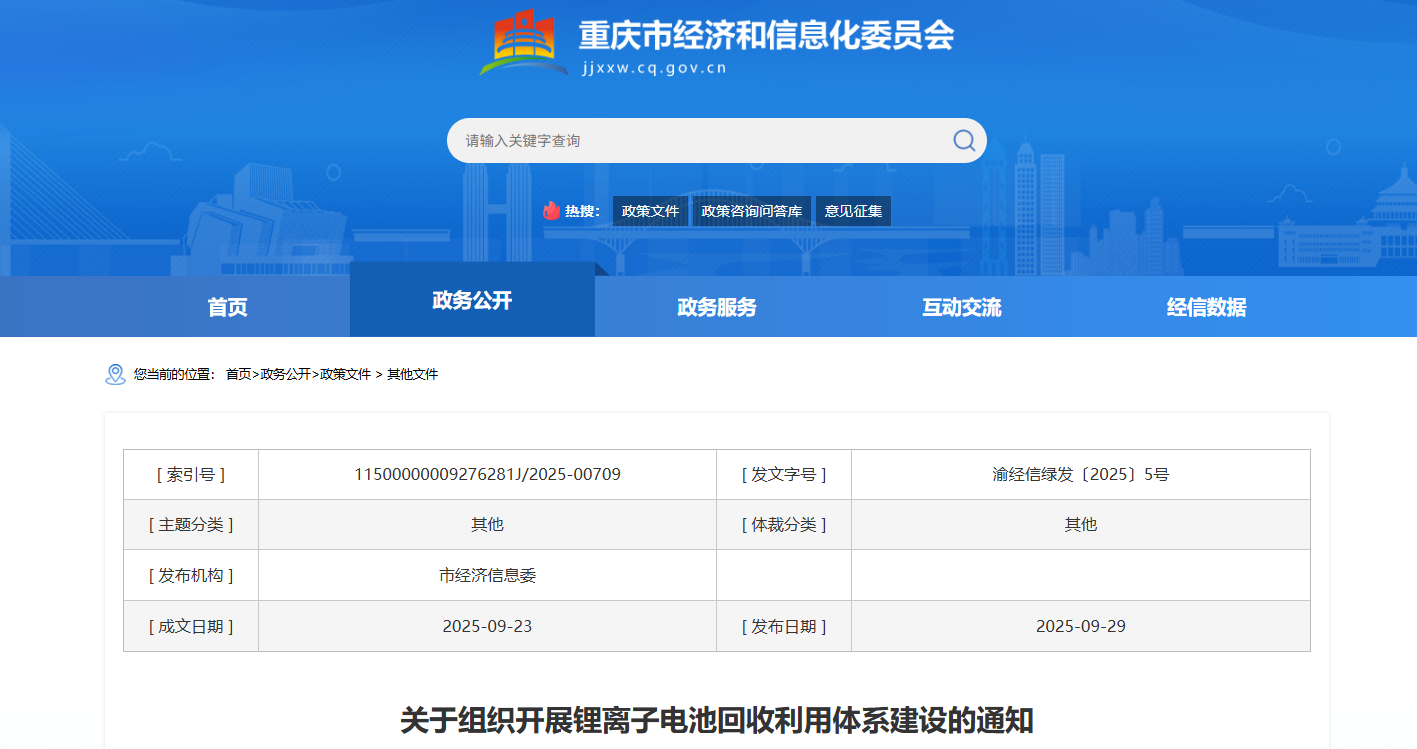
Task: Click the date 2025-09-23
Action: pos(488,626)
